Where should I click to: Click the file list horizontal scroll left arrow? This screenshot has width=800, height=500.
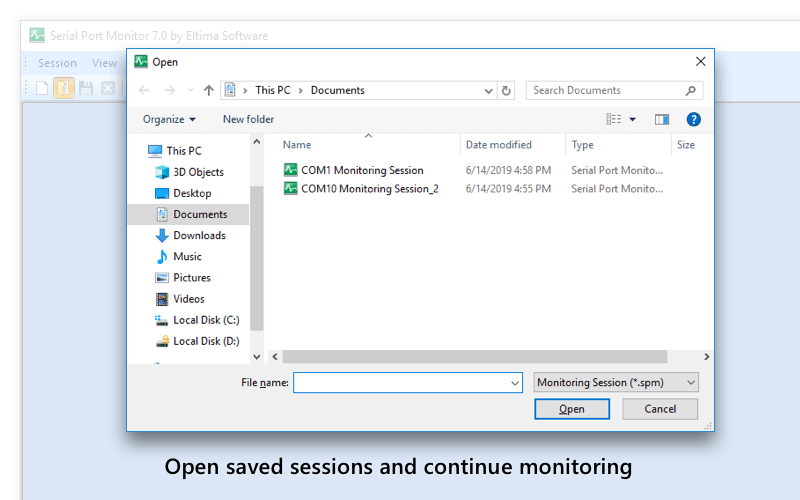pyautogui.click(x=275, y=357)
